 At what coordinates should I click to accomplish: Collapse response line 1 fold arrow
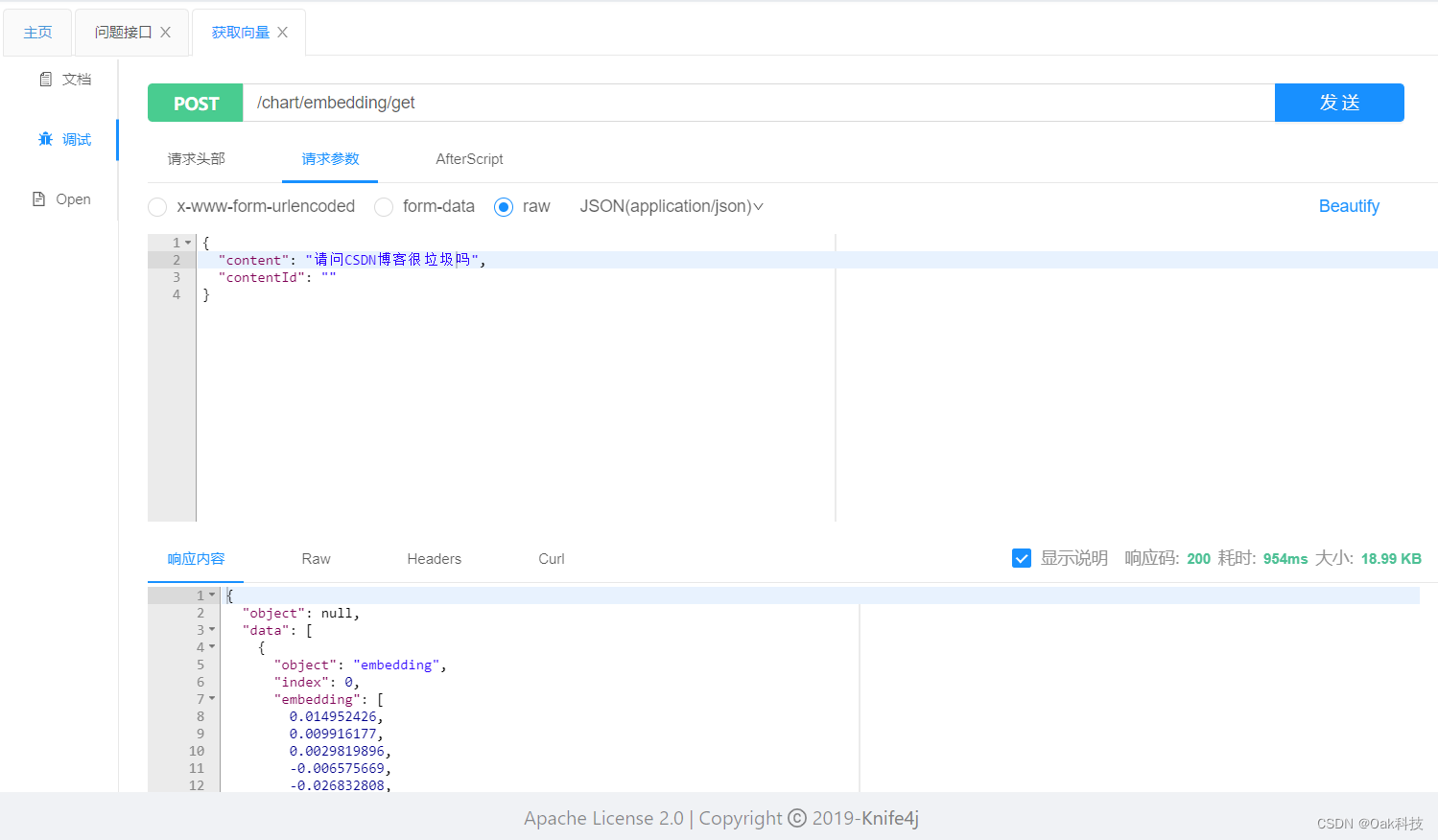click(x=212, y=595)
